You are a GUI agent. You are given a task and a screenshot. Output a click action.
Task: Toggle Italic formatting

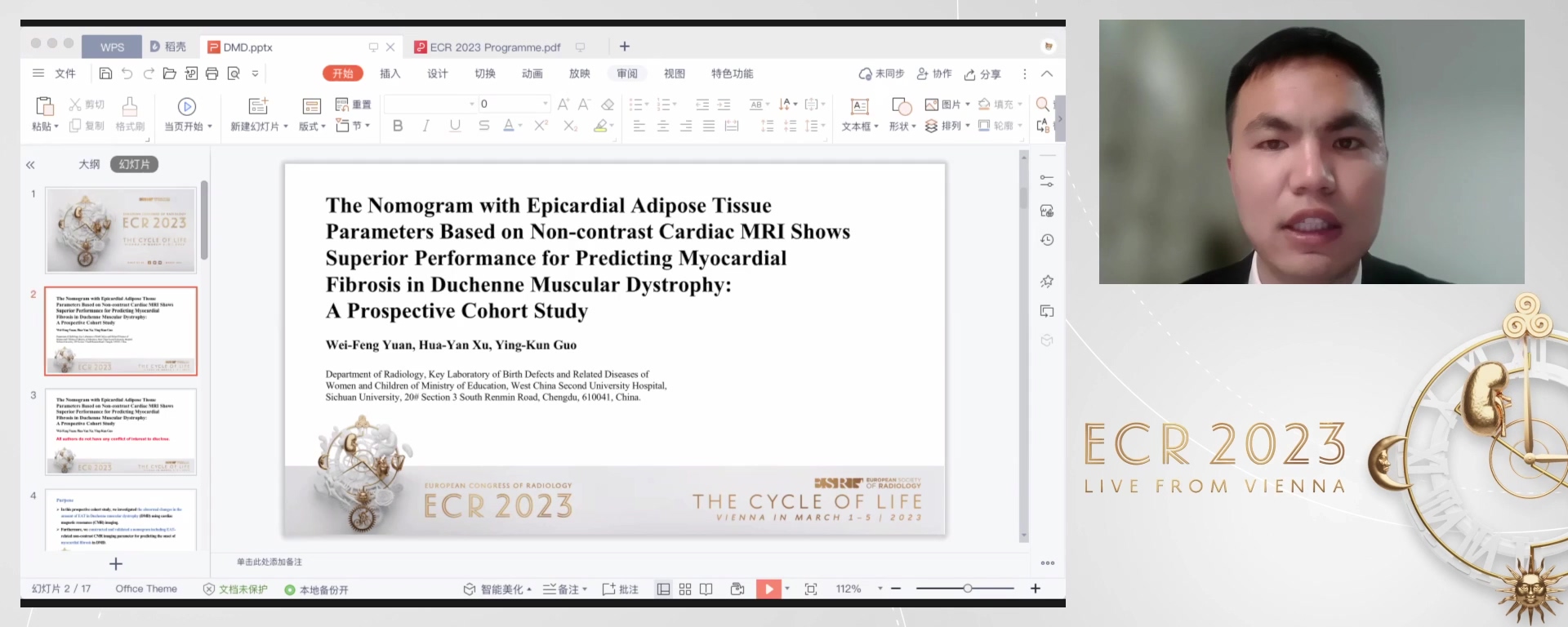click(x=425, y=126)
